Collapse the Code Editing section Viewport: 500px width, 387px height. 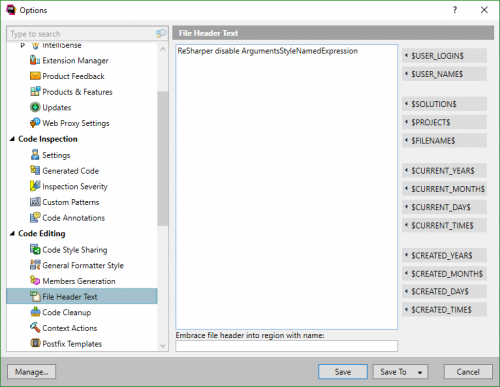coord(12,234)
